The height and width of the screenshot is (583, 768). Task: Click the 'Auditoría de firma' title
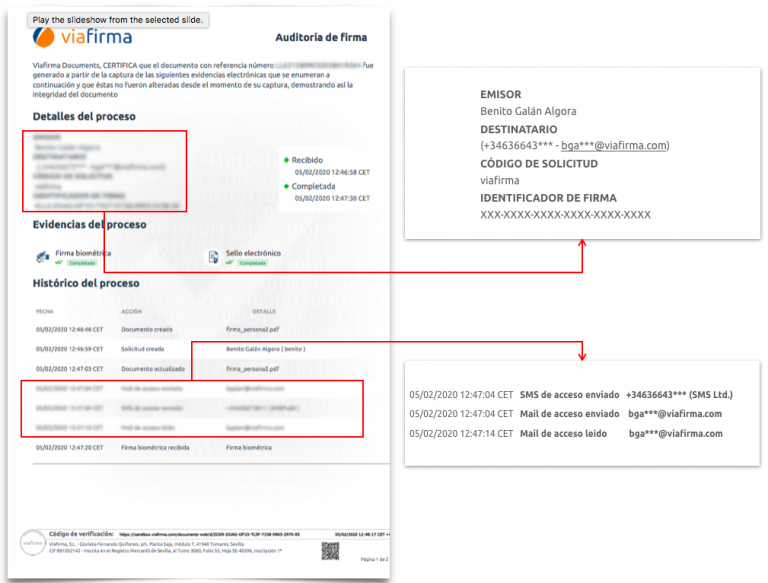[321, 37]
